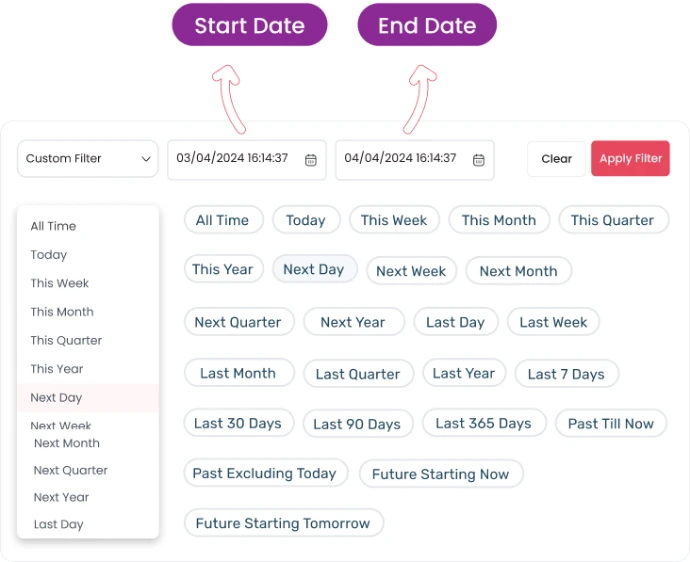The image size is (690, 562).
Task: Click the Past Excluding Today chip
Action: tap(264, 473)
